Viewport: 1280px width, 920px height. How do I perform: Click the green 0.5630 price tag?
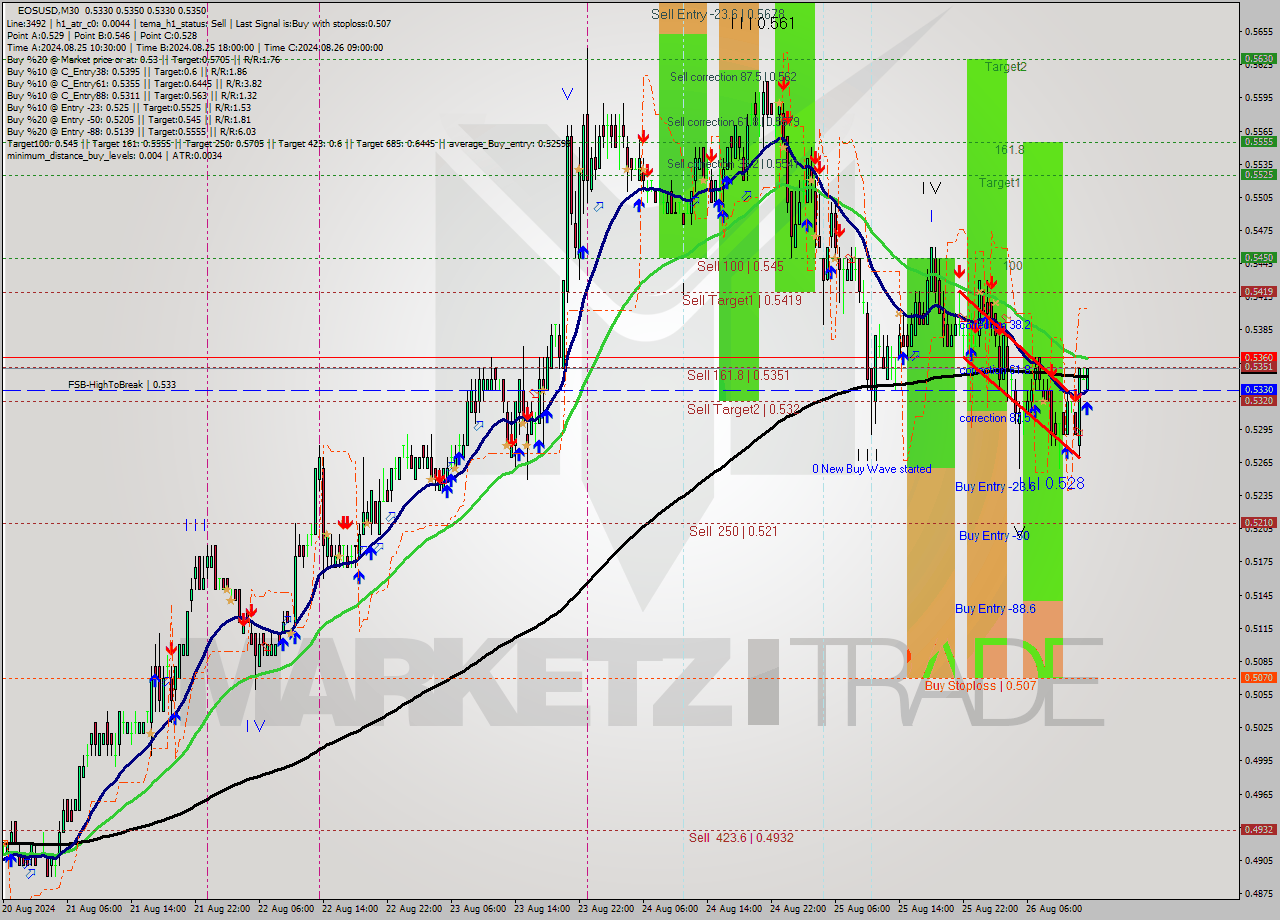point(1257,59)
